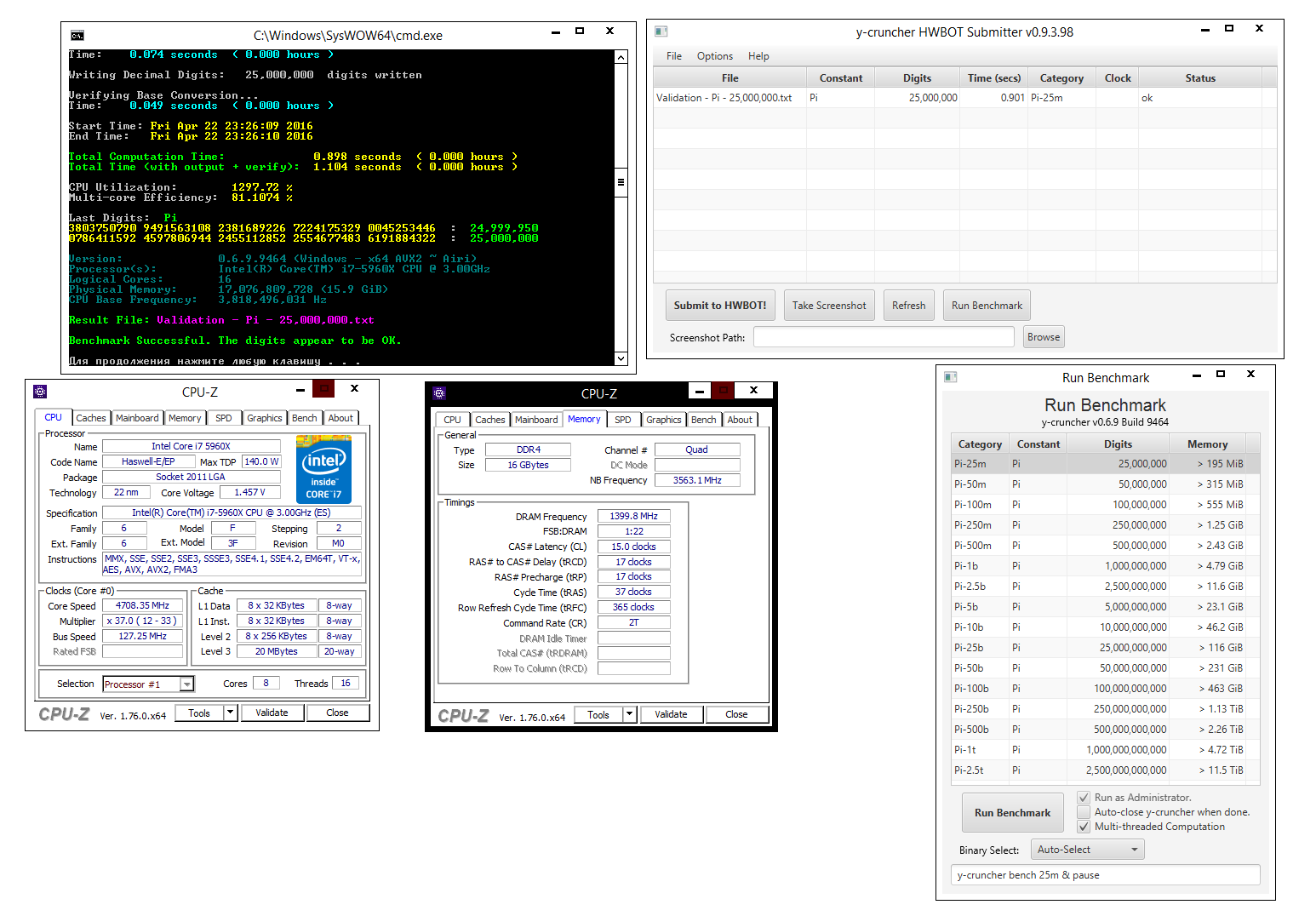Open Graphics tab in left CPU-Z
Viewport: 1316px width, 916px height.
pos(265,418)
